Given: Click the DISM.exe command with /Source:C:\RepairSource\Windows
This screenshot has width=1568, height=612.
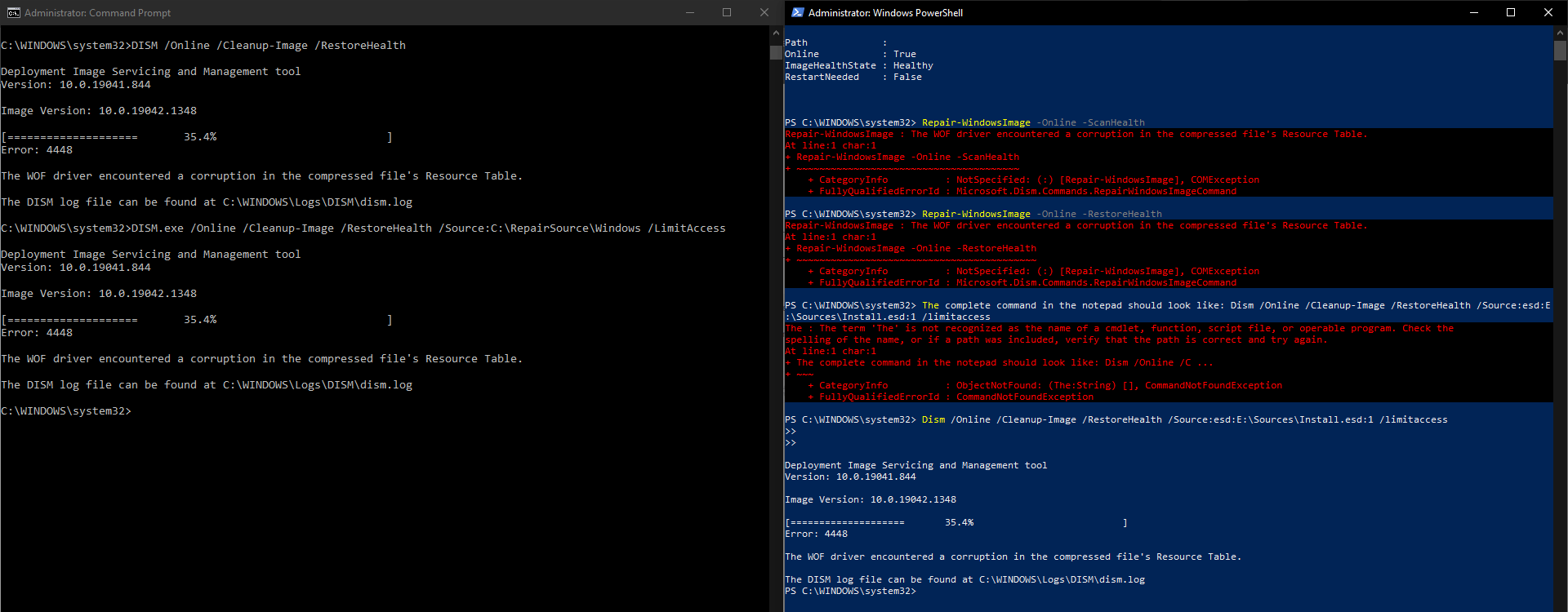Looking at the screenshot, I should click(363, 228).
